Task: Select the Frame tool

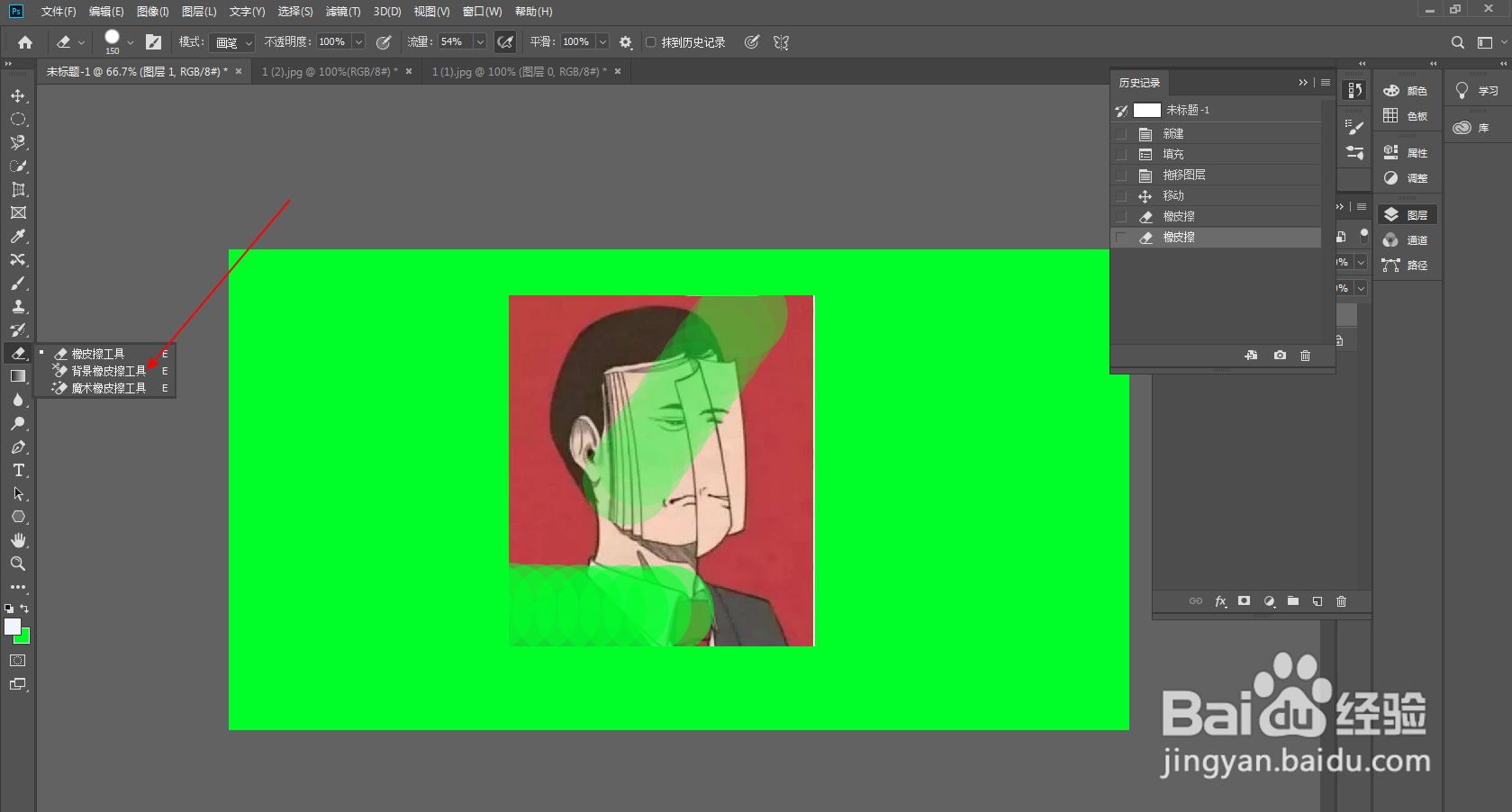Action: [x=18, y=212]
